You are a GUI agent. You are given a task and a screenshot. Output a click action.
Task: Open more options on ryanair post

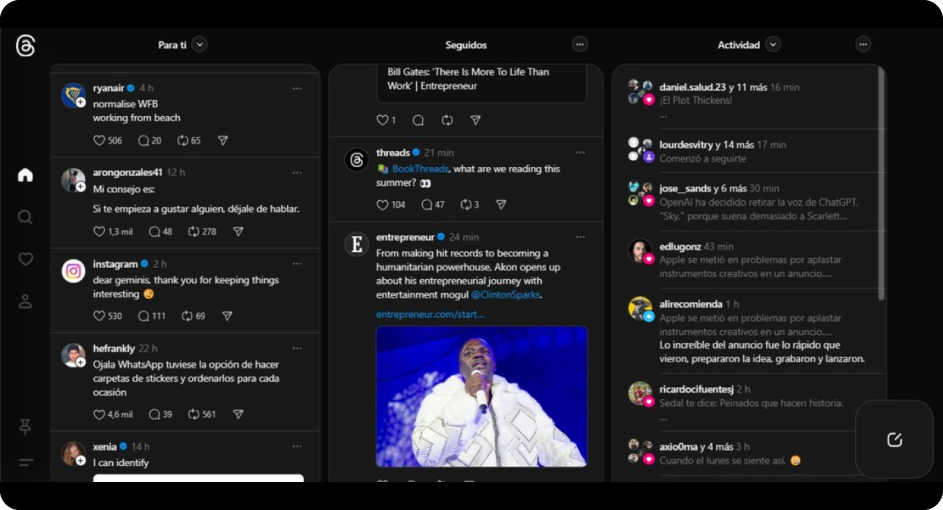(297, 88)
